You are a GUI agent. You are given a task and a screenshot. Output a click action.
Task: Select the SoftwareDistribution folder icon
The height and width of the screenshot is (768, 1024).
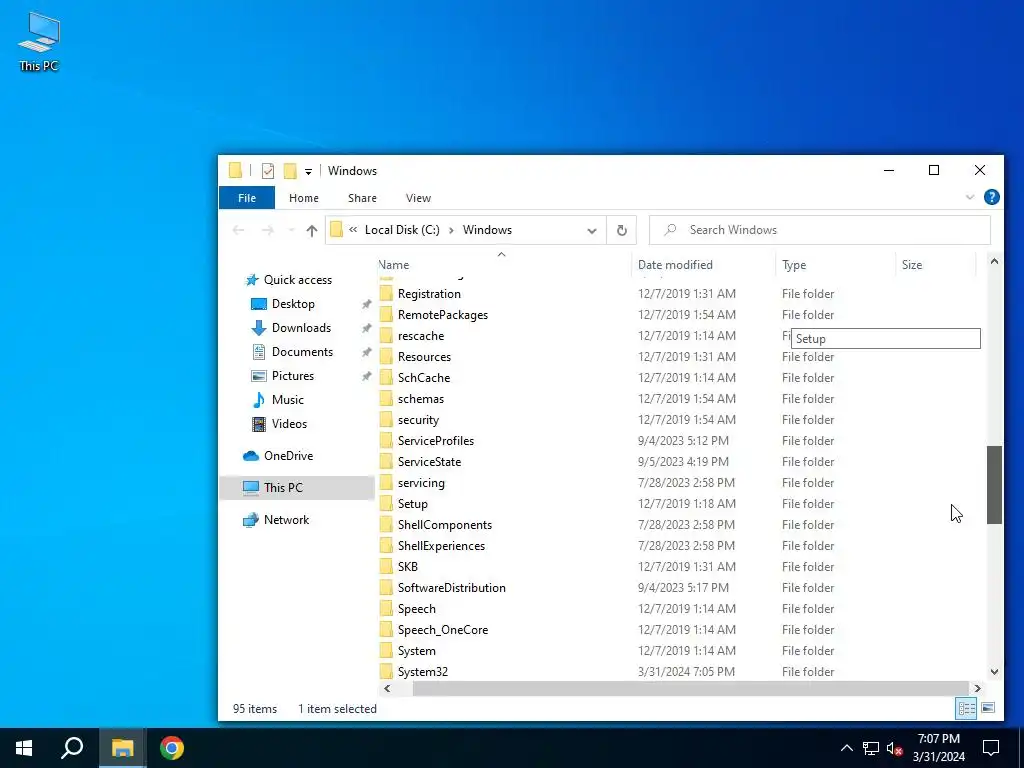coord(387,588)
